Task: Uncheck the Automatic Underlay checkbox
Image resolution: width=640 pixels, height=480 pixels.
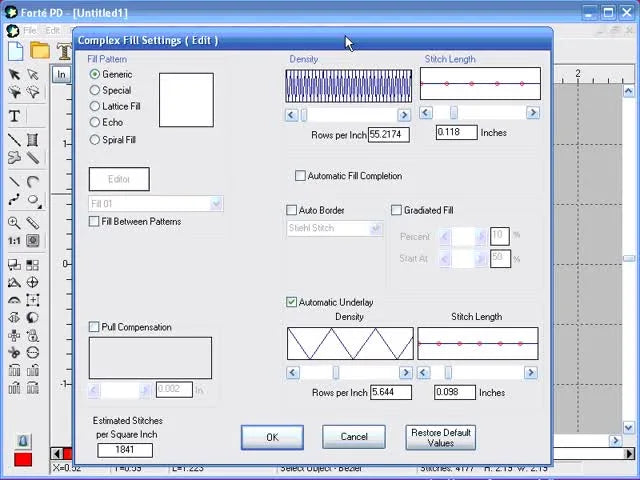Action: pos(292,302)
